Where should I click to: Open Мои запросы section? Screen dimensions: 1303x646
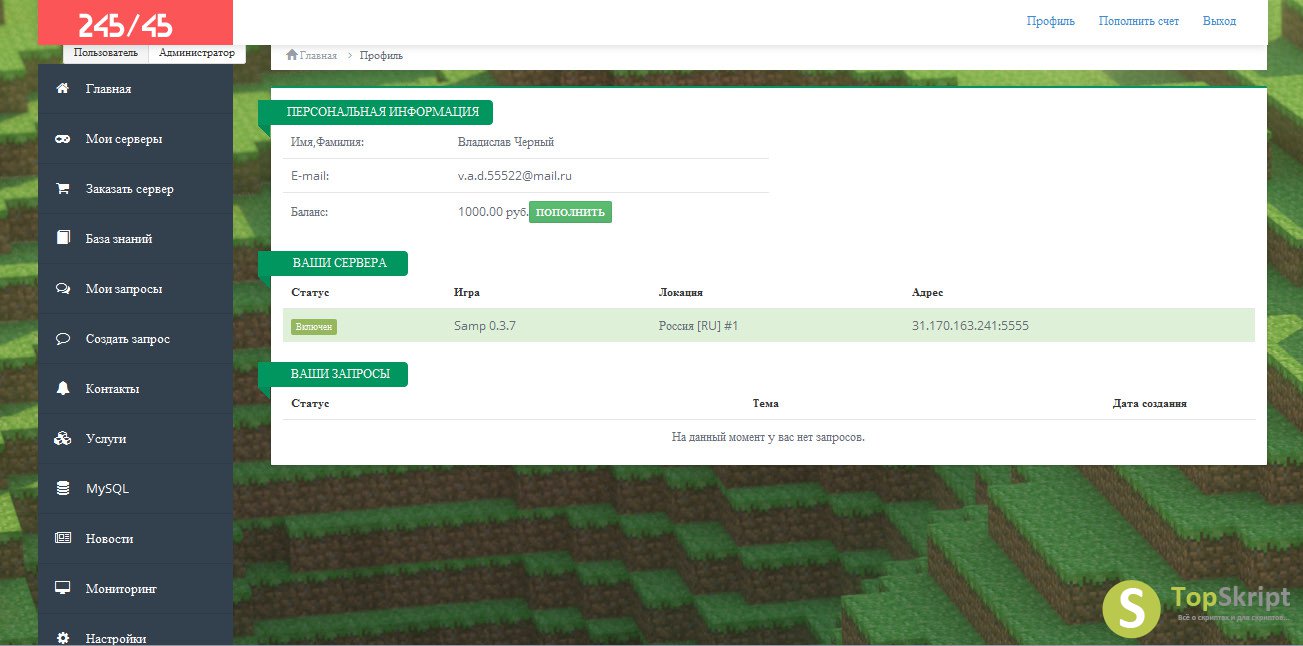pyautogui.click(x=135, y=289)
